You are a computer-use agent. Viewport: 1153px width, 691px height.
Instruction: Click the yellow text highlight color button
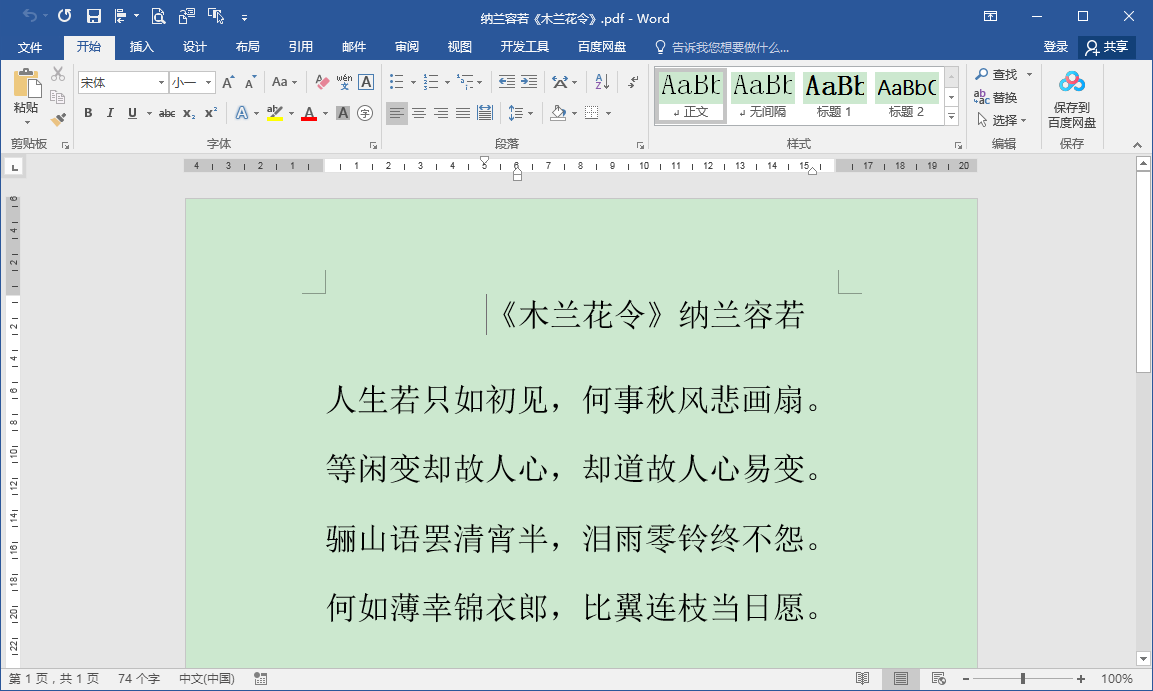(x=275, y=113)
